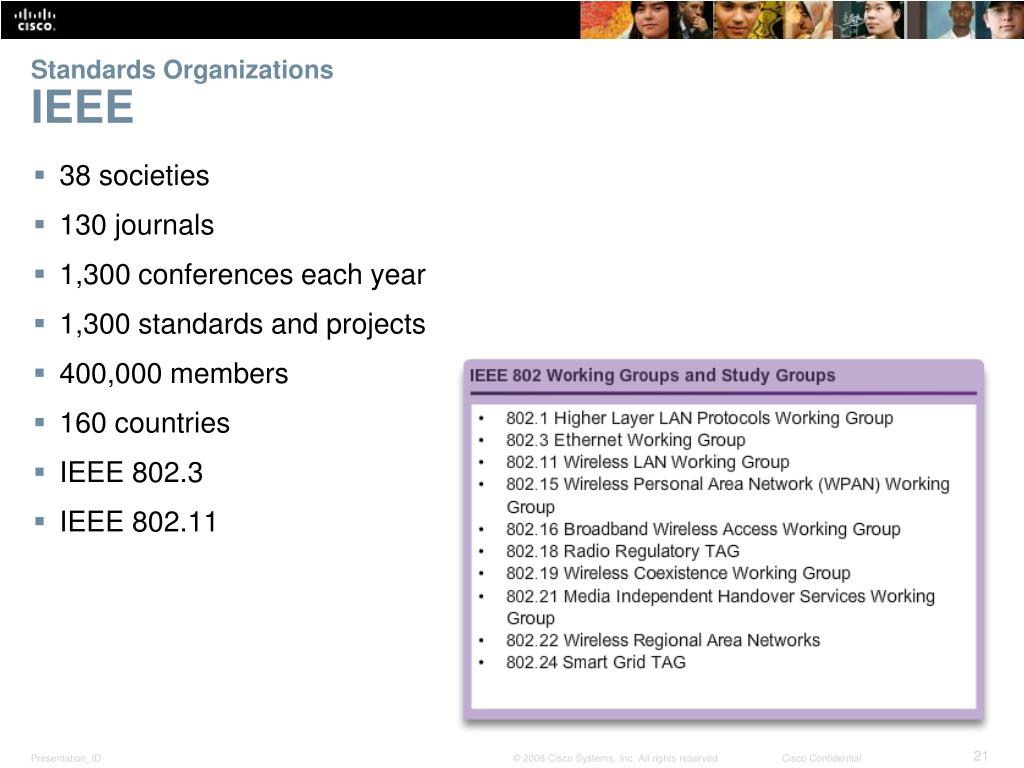Select '802.19 Wireless Coexistence Working Group'

coord(678,573)
